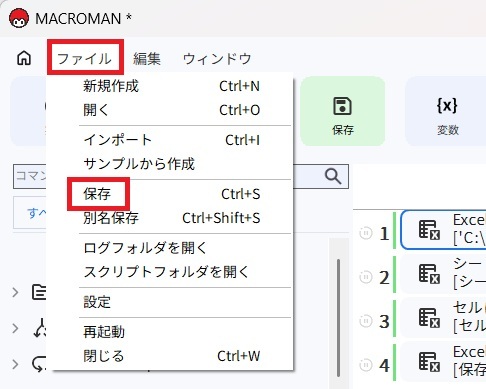
Task: Click the command list vertical scrollbar
Action: 339,317
